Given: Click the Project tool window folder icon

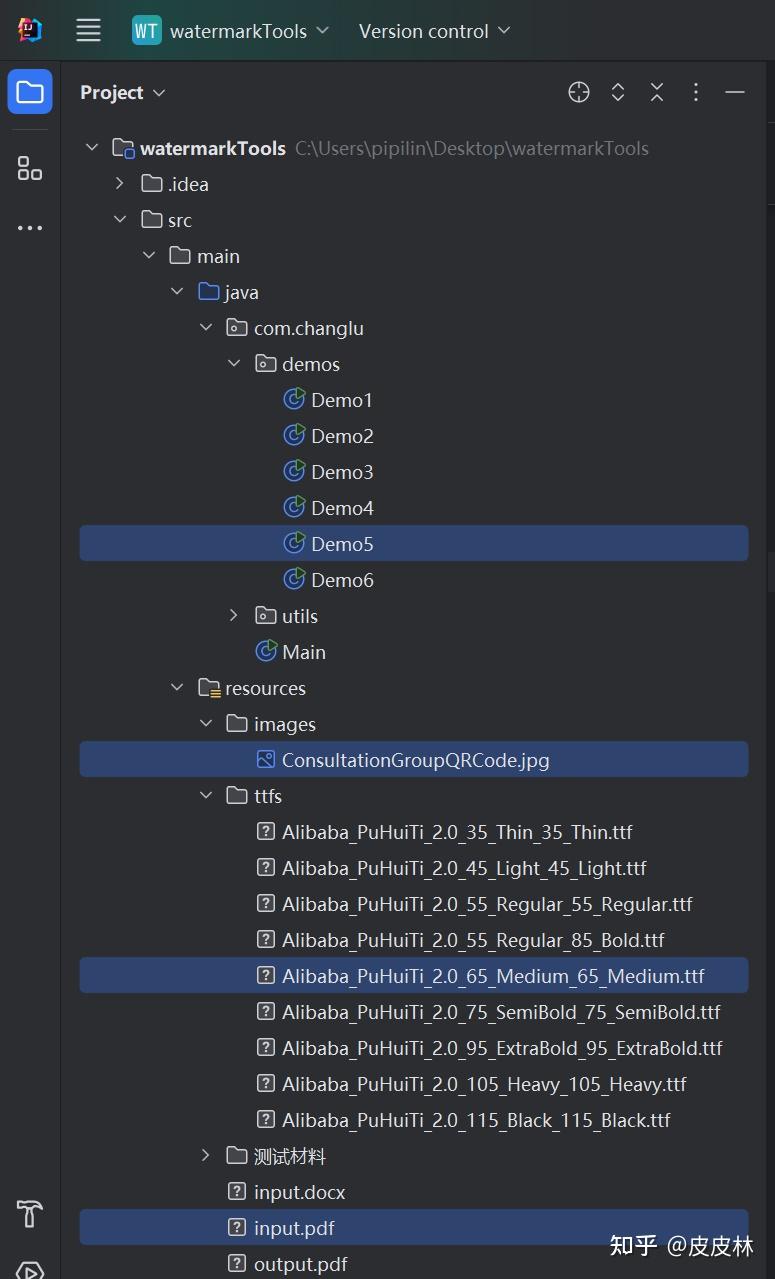Looking at the screenshot, I should coord(30,93).
